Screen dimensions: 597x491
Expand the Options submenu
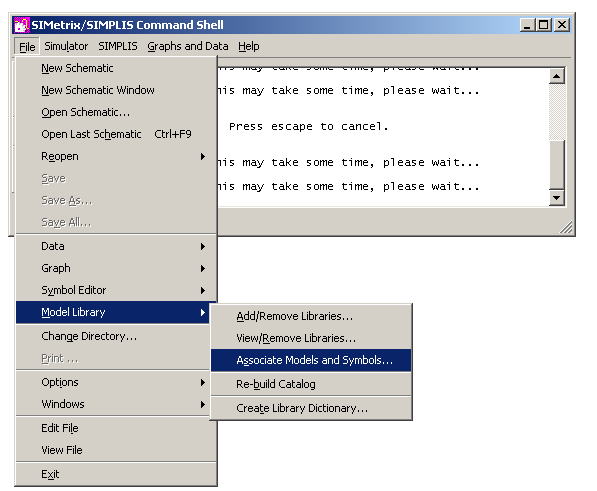tap(113, 382)
